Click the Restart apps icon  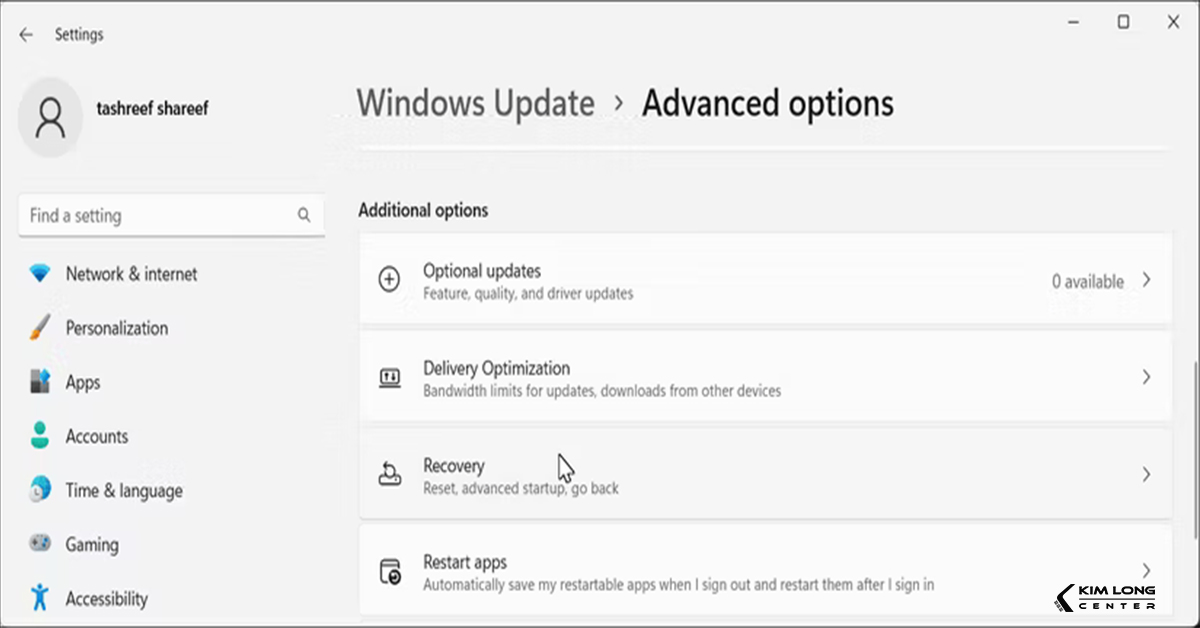[x=389, y=571]
